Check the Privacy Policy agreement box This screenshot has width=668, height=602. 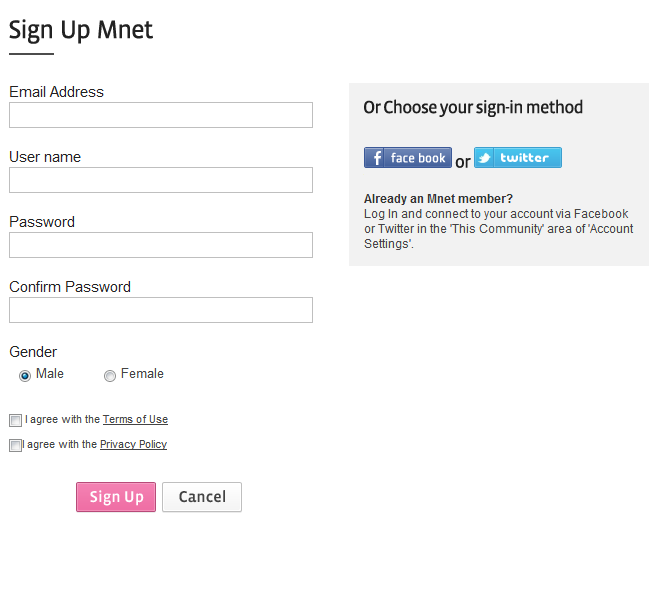15,445
